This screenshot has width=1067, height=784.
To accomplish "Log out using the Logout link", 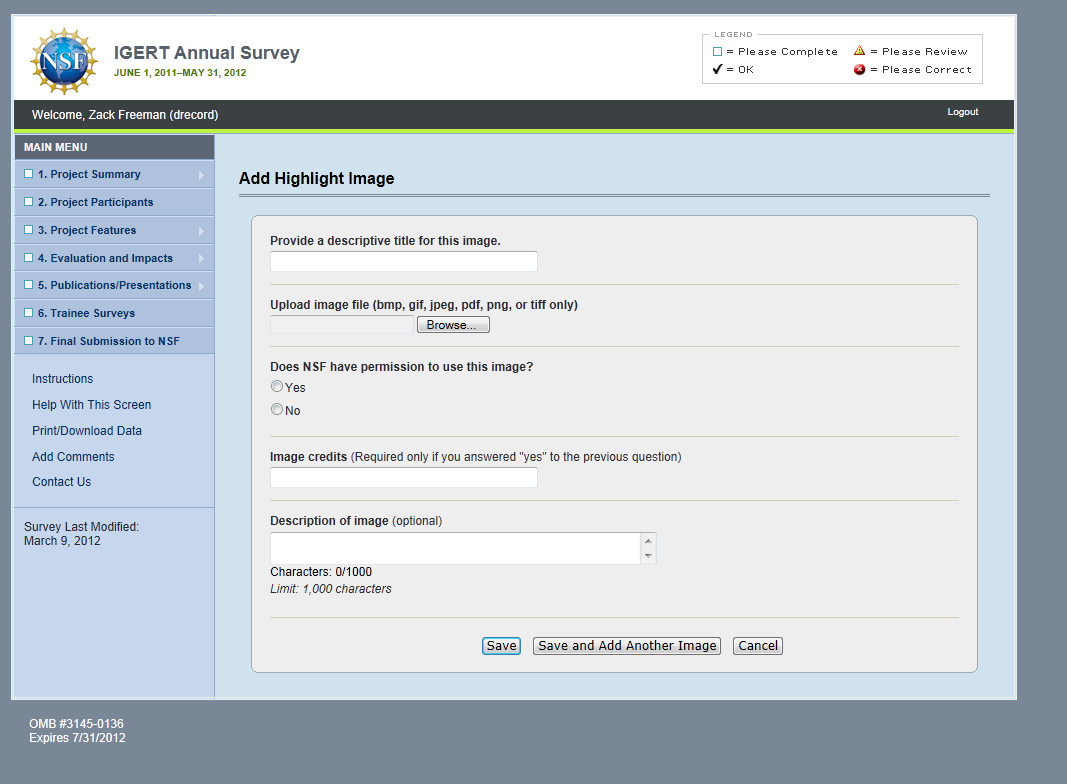I will coord(962,112).
